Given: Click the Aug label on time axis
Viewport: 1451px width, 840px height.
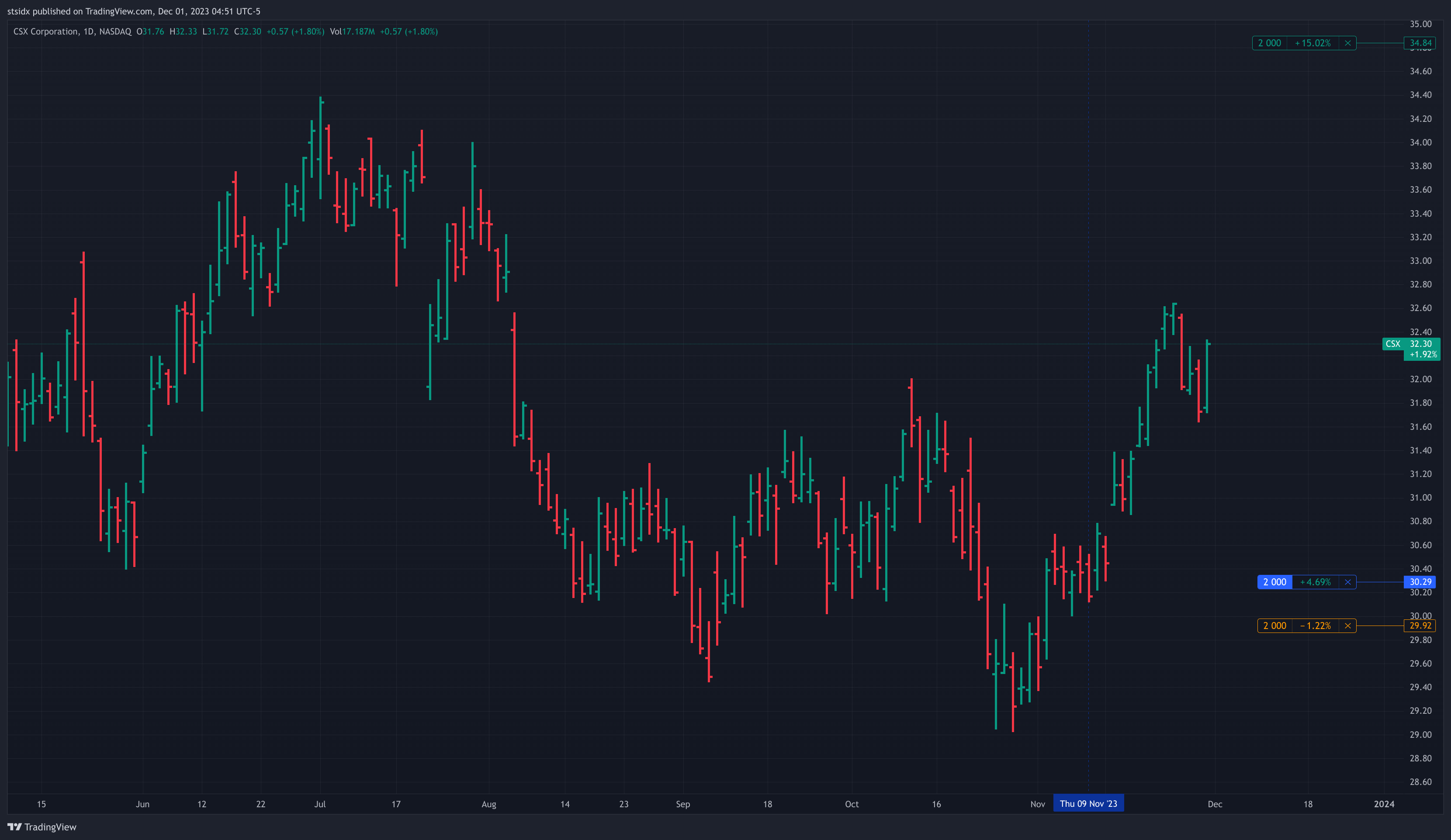Looking at the screenshot, I should click(488, 804).
